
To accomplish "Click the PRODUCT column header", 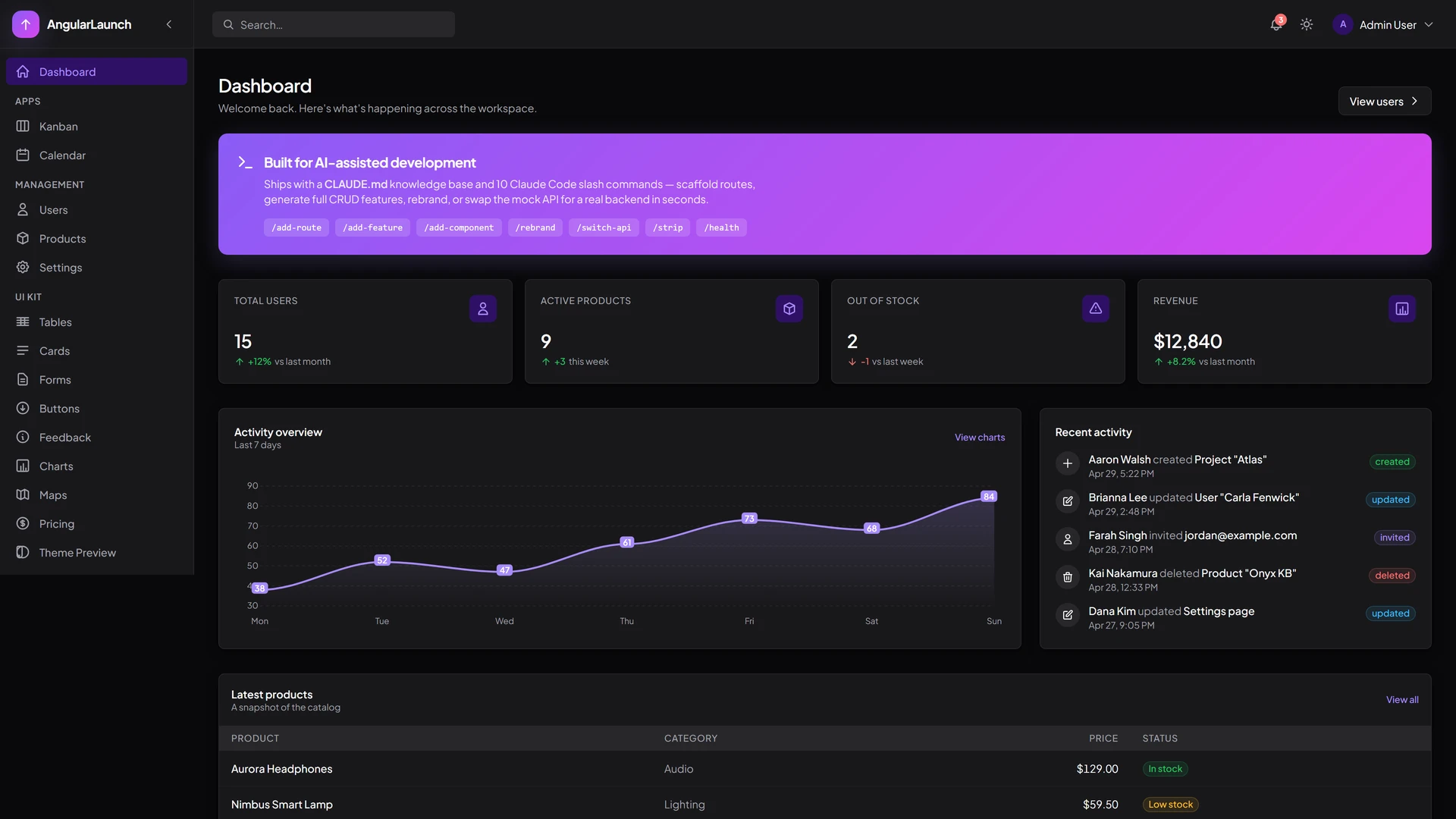I will click(x=255, y=739).
